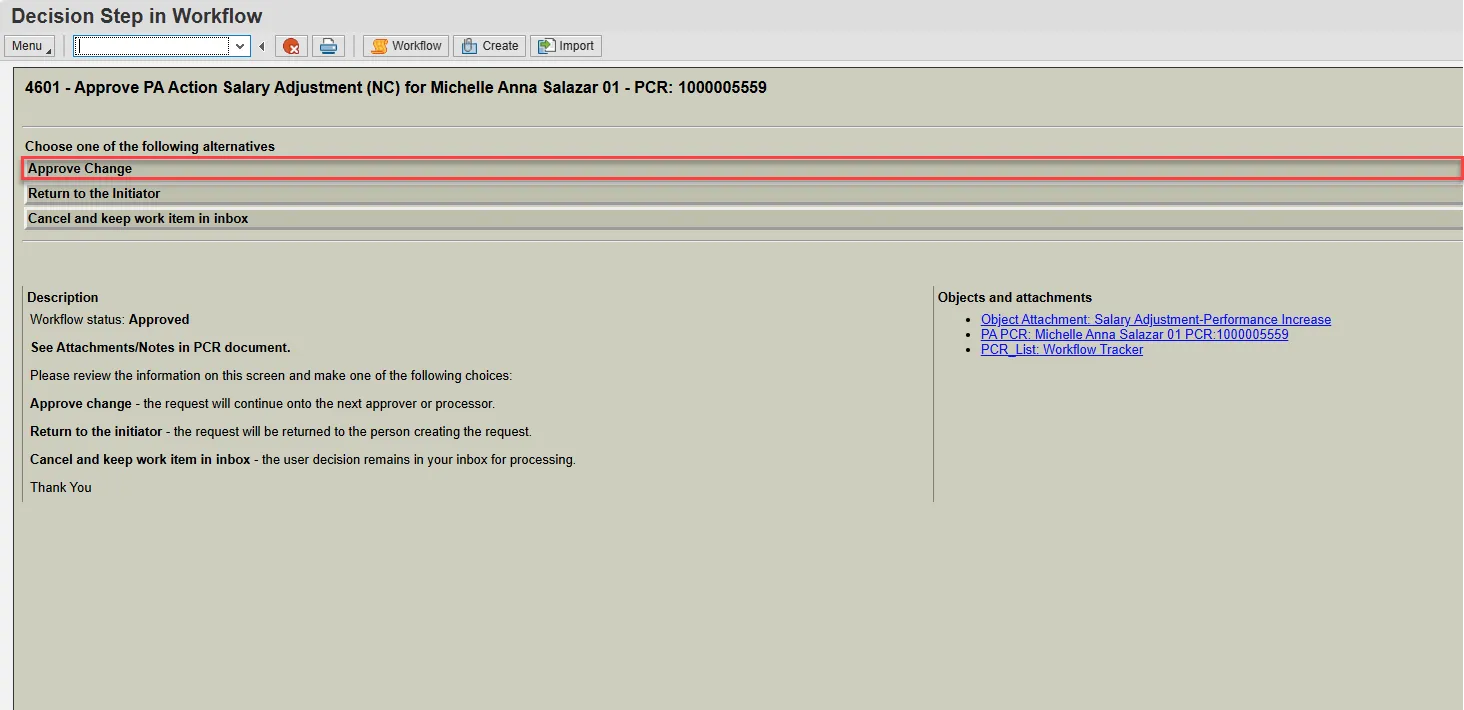Click the Workflow toolbar button
Screen dimensions: 1464x710
(x=406, y=46)
